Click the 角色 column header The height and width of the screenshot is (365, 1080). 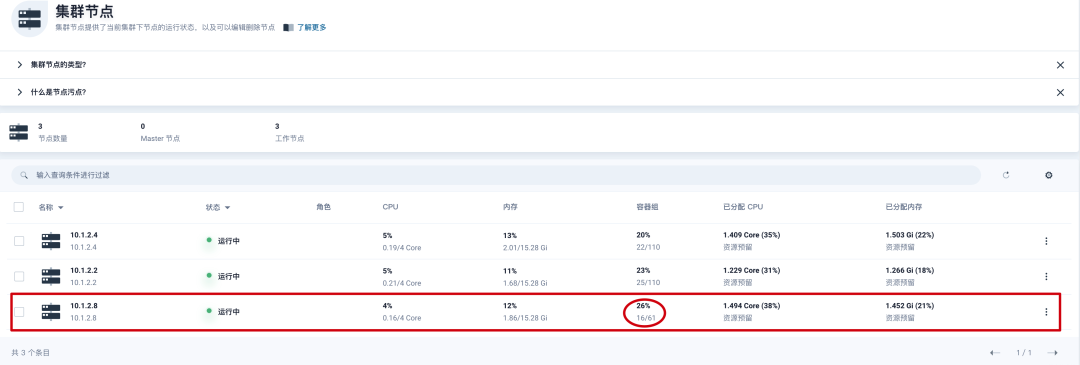323,207
